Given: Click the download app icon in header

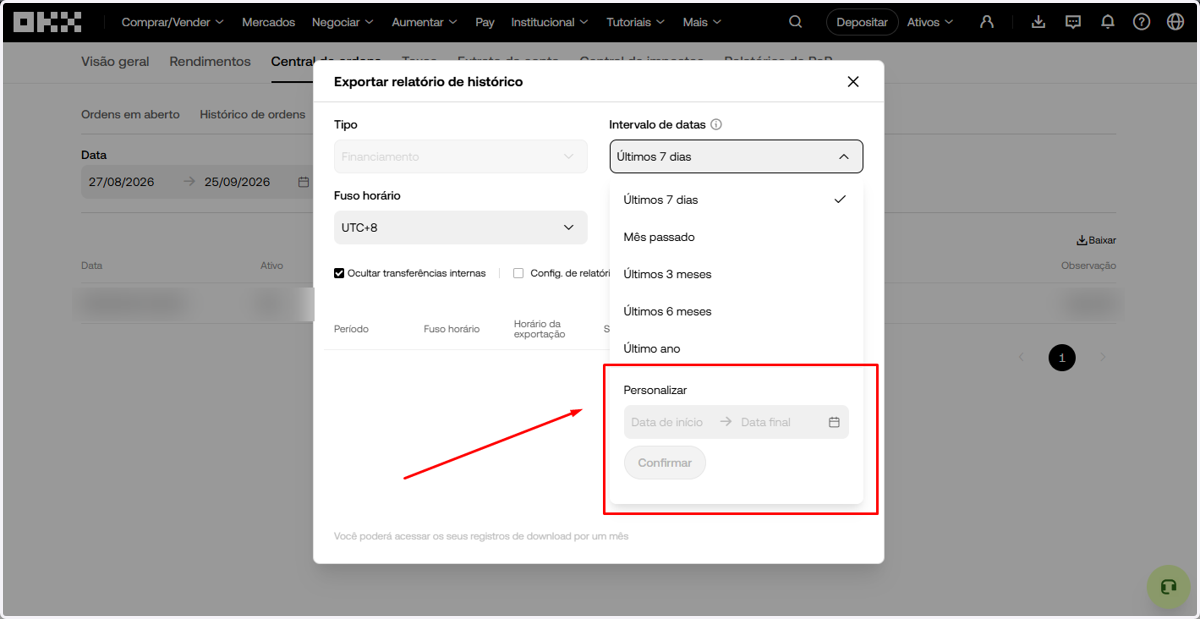Looking at the screenshot, I should point(1038,22).
